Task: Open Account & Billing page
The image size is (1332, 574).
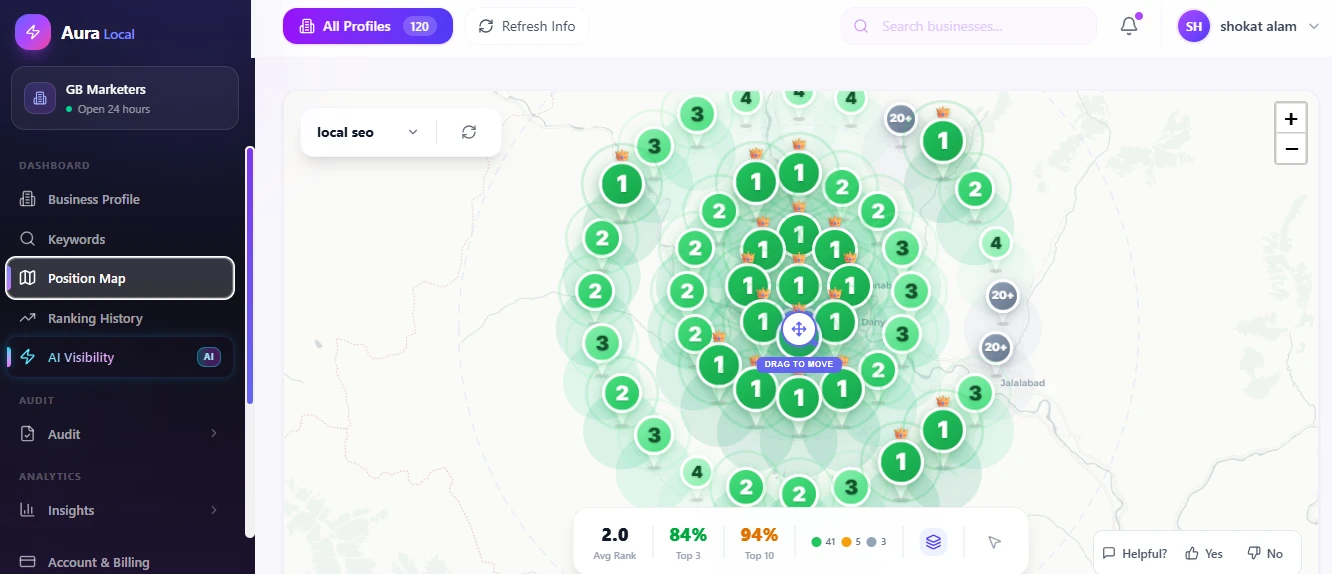Action: (120, 562)
